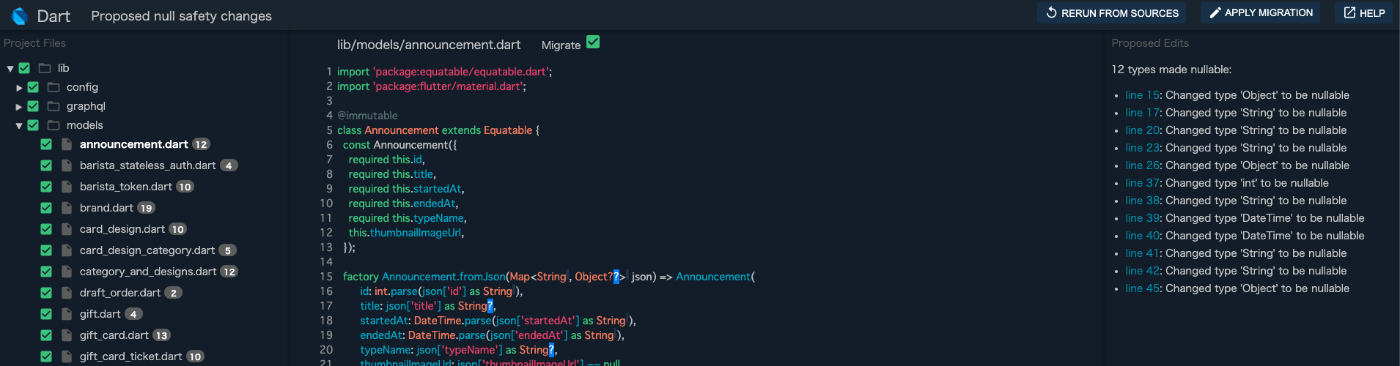
Task: Toggle the Migrate checkbox for announcement.dart
Action: click(x=593, y=42)
